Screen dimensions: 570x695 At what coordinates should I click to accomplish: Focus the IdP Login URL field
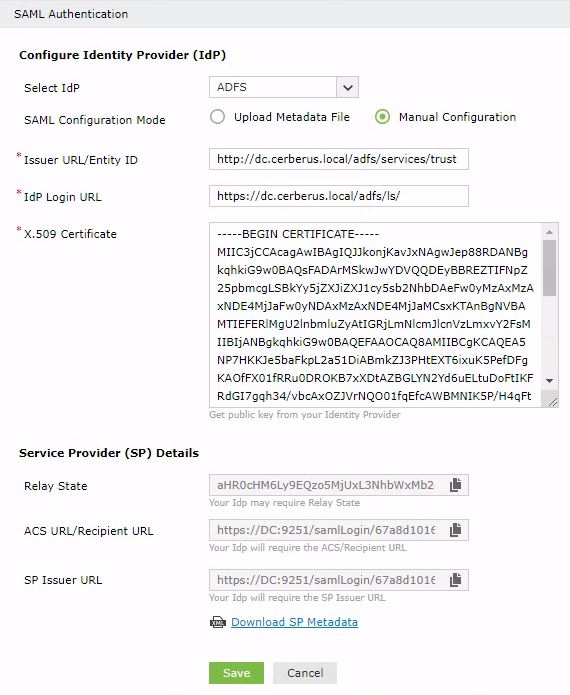[x=339, y=196]
